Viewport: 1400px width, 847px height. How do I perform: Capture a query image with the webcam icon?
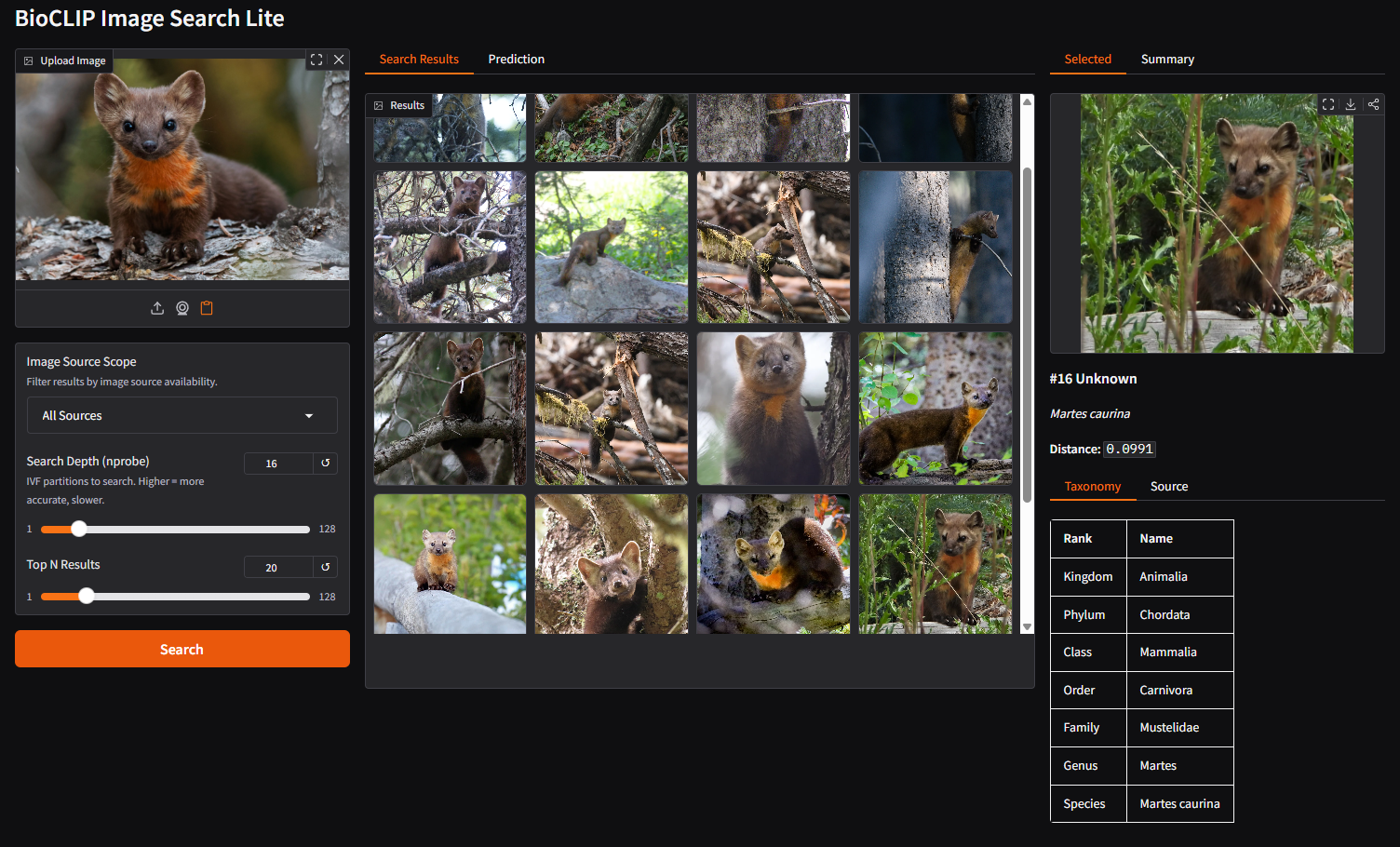[x=182, y=307]
